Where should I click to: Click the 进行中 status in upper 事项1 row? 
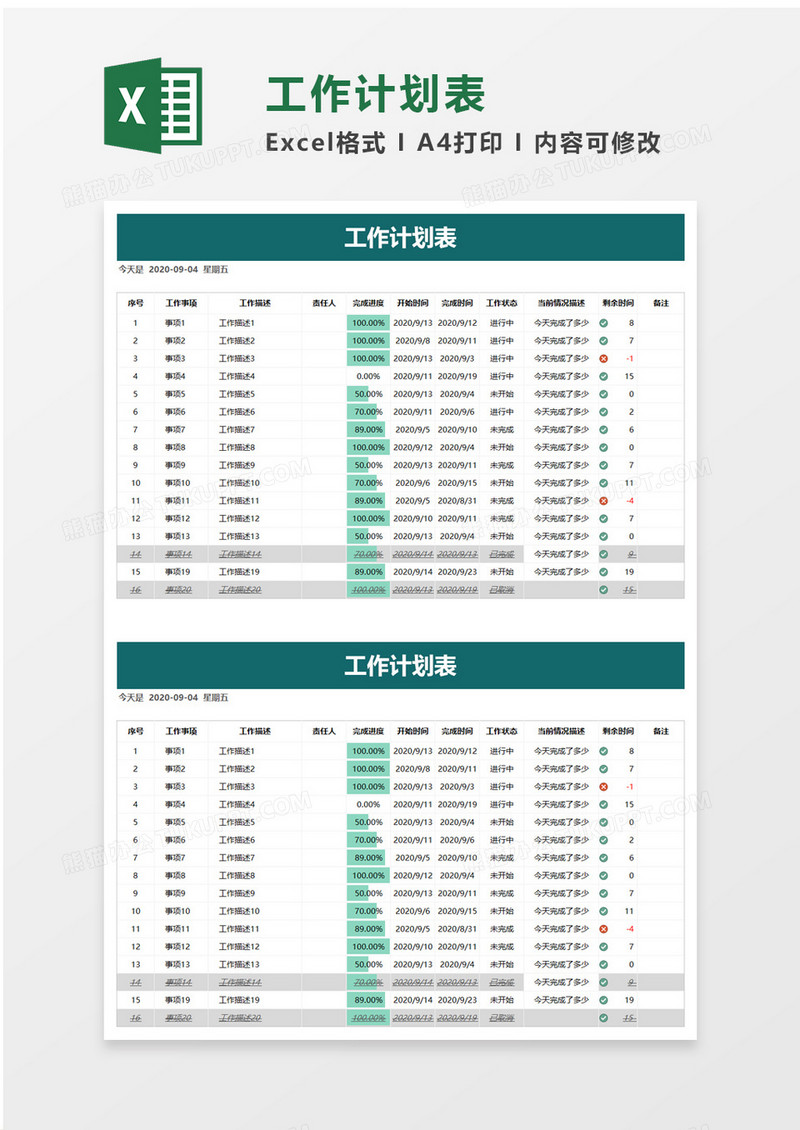coord(502,323)
